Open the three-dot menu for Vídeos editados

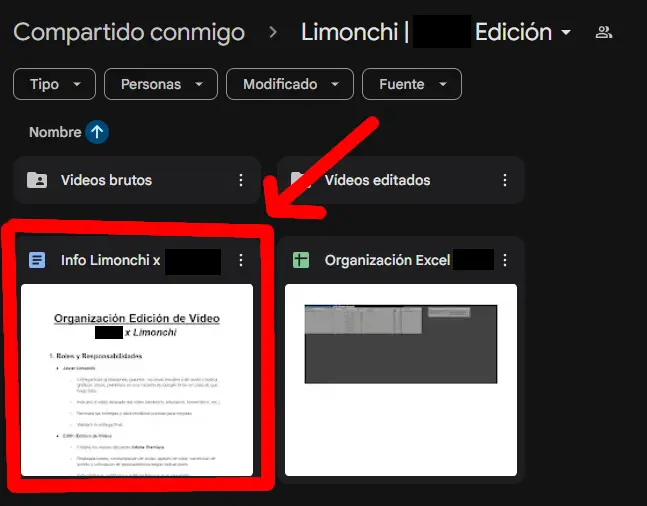[504, 181]
